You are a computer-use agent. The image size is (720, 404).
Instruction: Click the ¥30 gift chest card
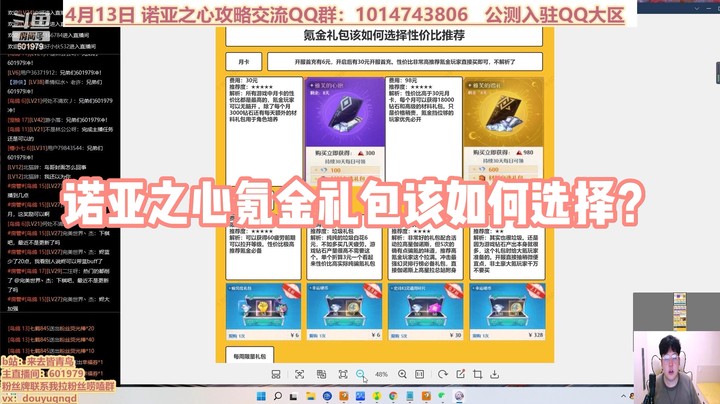point(426,312)
